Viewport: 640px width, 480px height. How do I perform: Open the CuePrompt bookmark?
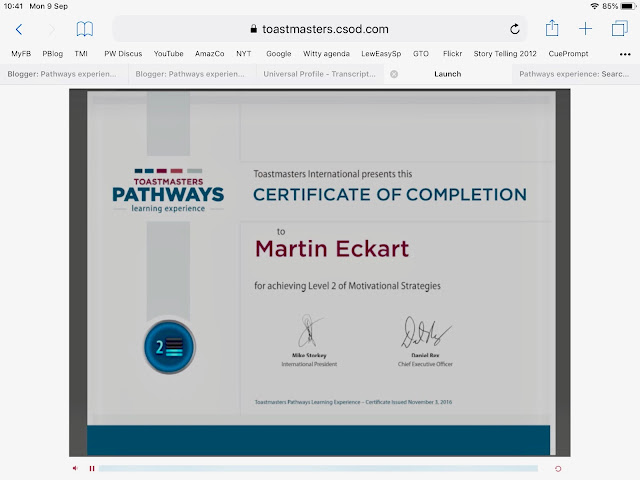click(568, 53)
